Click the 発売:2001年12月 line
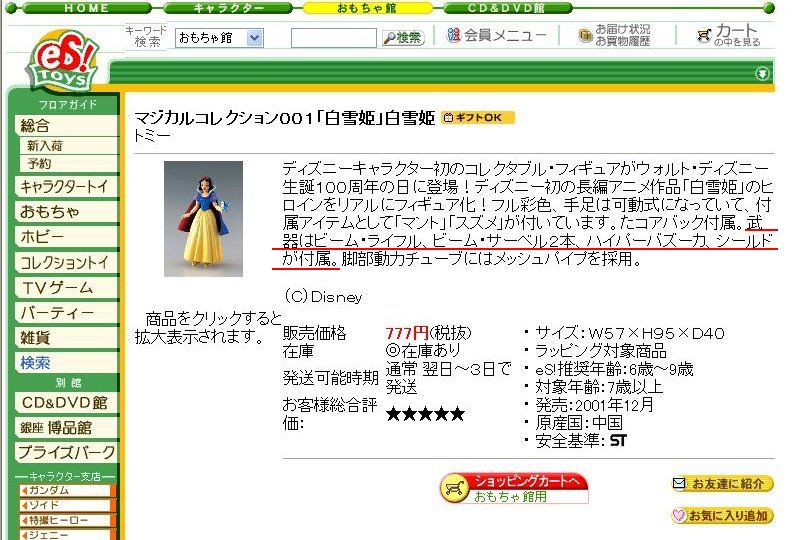Viewport: 800px width, 540px height. tap(594, 405)
